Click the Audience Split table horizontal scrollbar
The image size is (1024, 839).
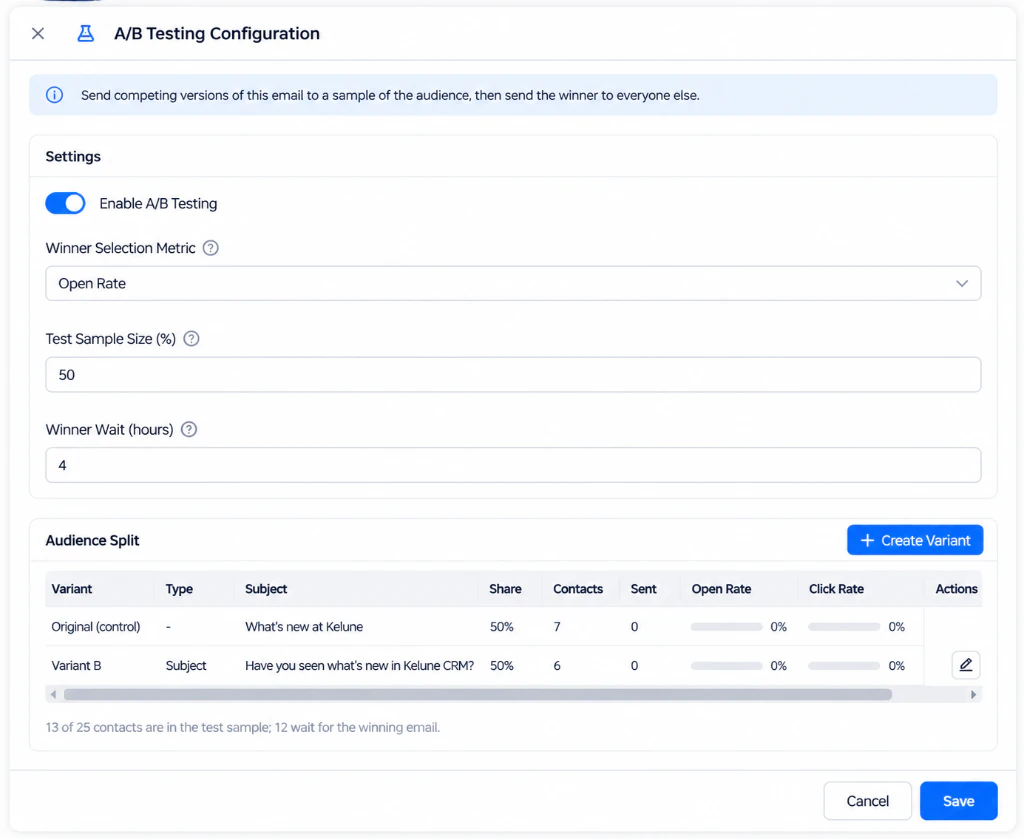click(x=478, y=695)
